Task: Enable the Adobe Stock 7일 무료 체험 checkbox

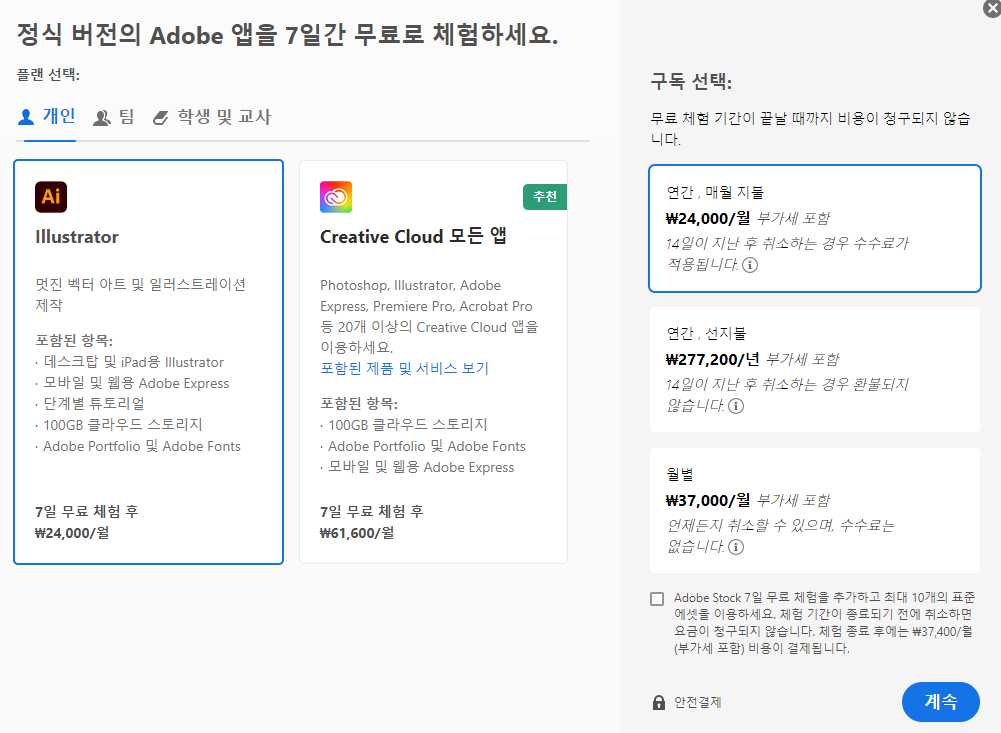Action: 657,598
